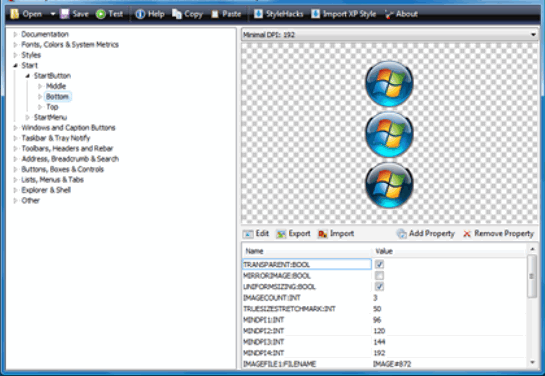This screenshot has width=545, height=376.
Task: Click the StyleHacks button label
Action: click(x=285, y=14)
